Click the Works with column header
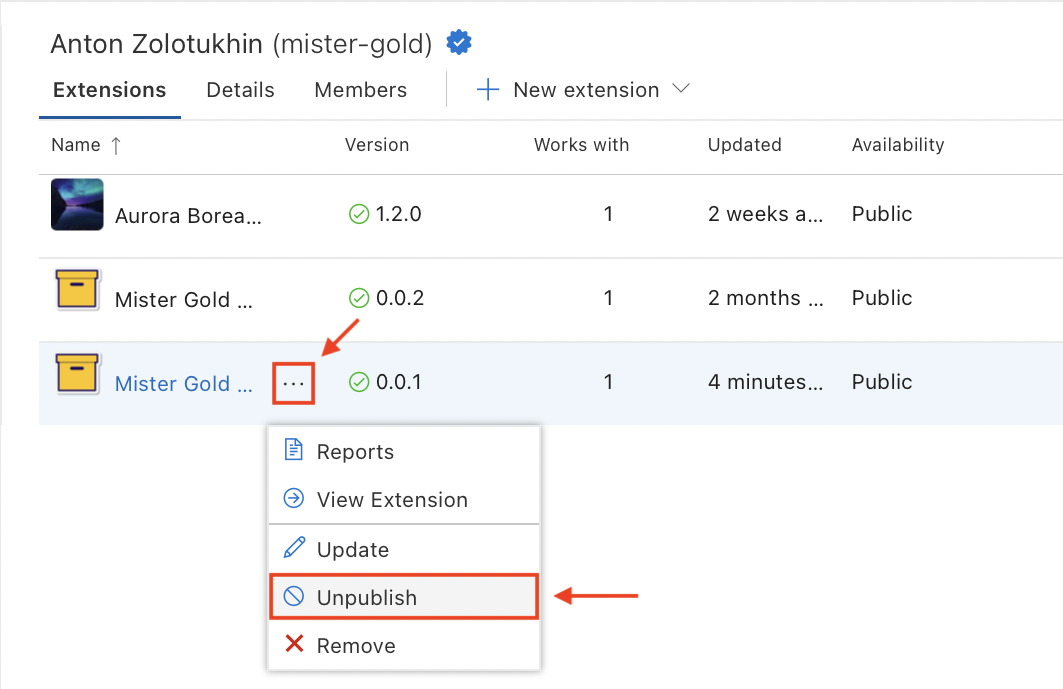1063x689 pixels. point(582,145)
